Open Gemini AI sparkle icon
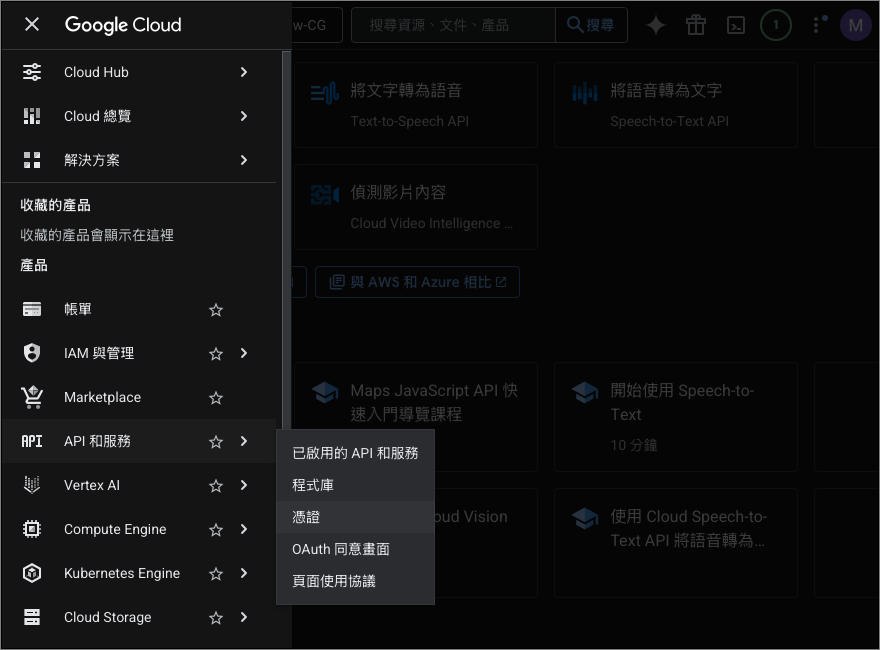 click(656, 26)
